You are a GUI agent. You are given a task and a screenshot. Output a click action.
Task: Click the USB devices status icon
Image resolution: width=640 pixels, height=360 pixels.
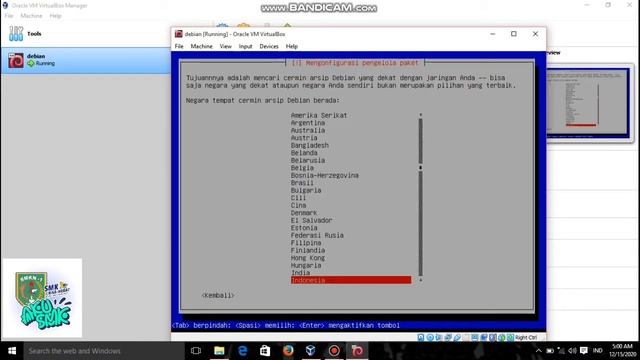(x=457, y=338)
